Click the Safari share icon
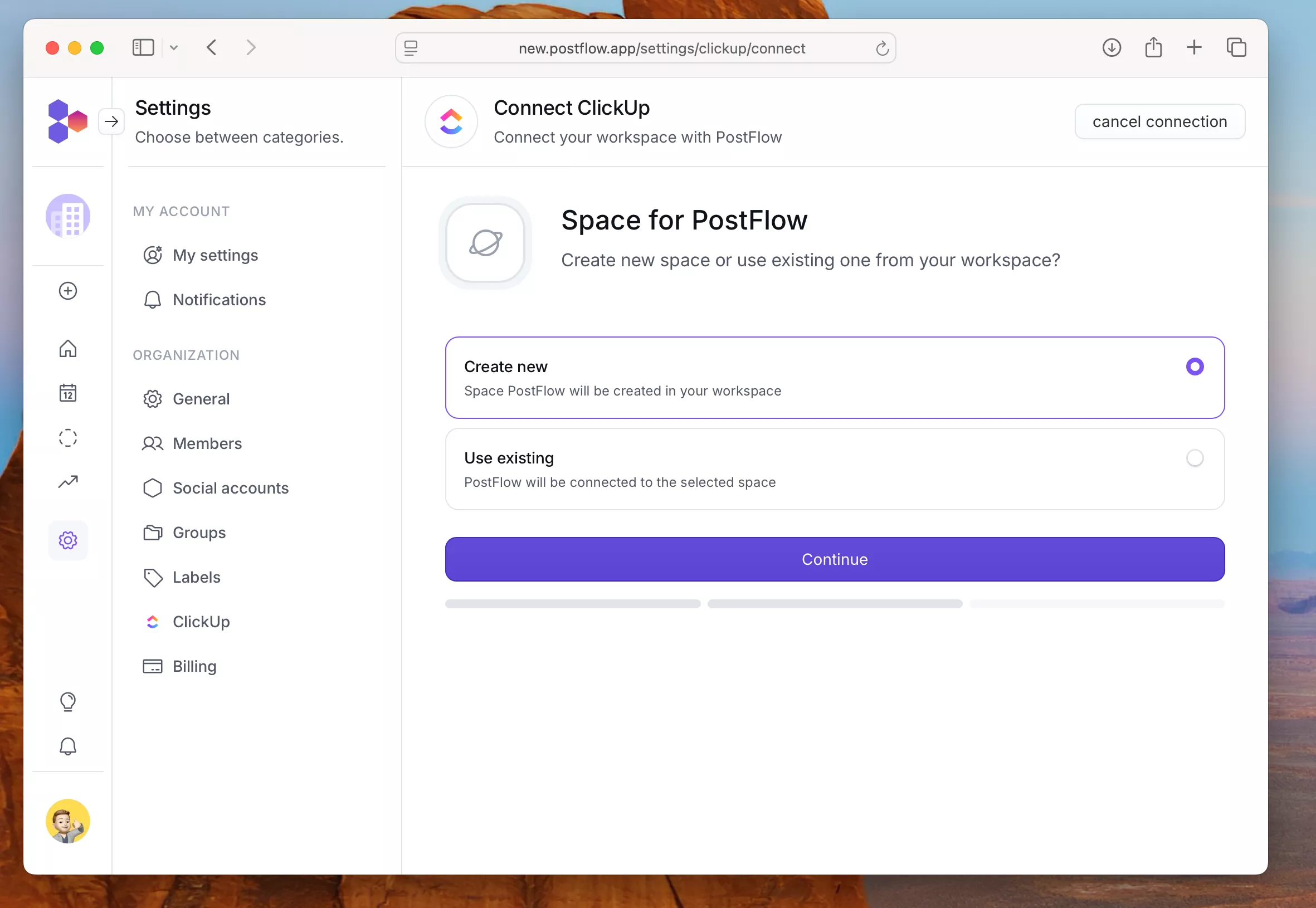This screenshot has width=1316, height=908. [1153, 47]
